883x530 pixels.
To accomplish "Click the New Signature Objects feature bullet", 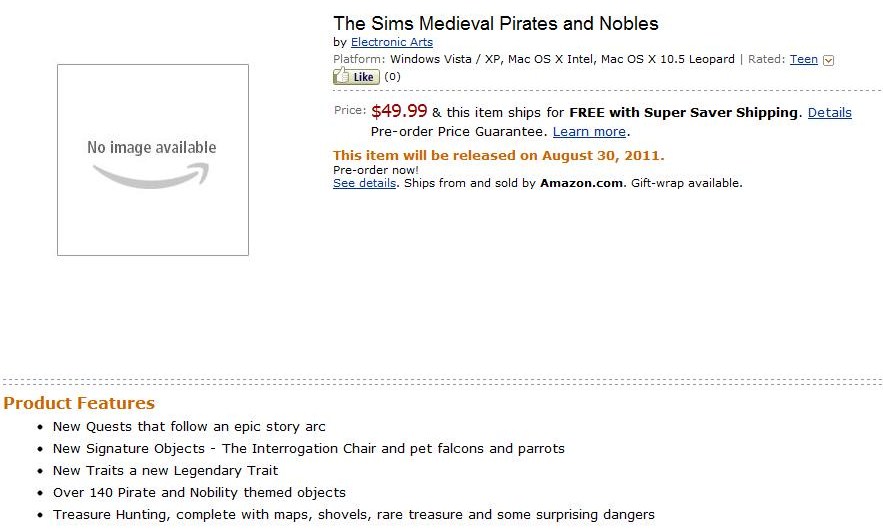I will pyautogui.click(x=308, y=449).
